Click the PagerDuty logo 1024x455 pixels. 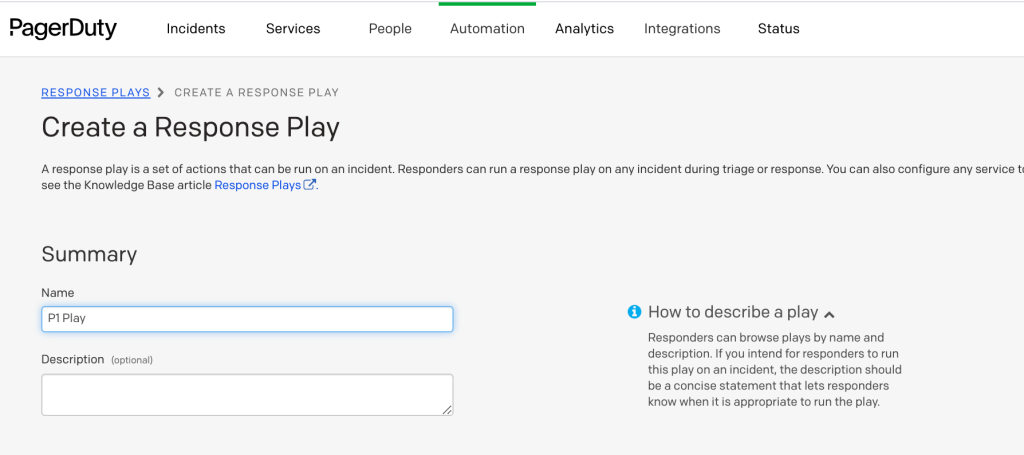(63, 29)
